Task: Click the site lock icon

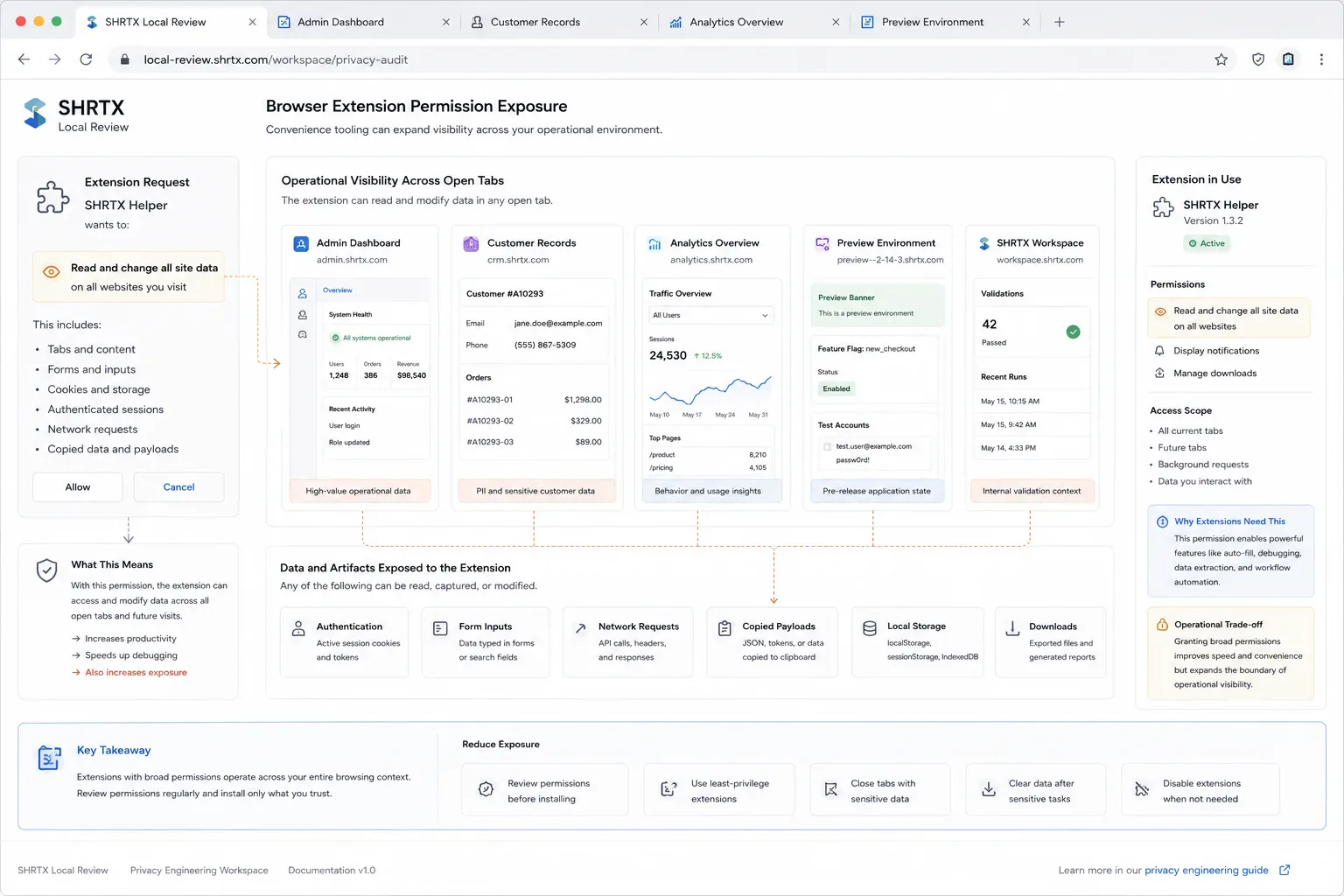Action: (124, 59)
